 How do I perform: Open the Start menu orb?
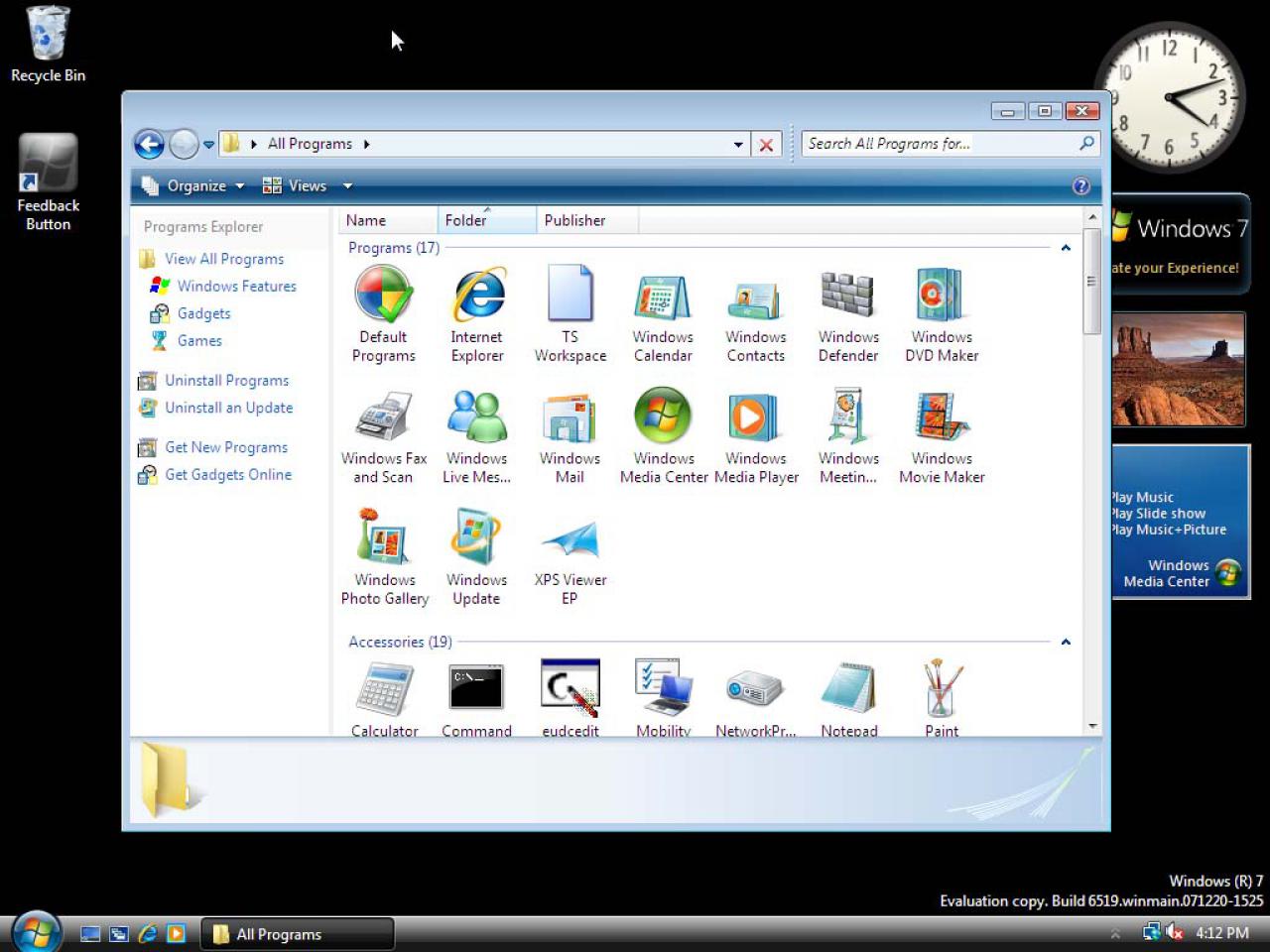(37, 932)
